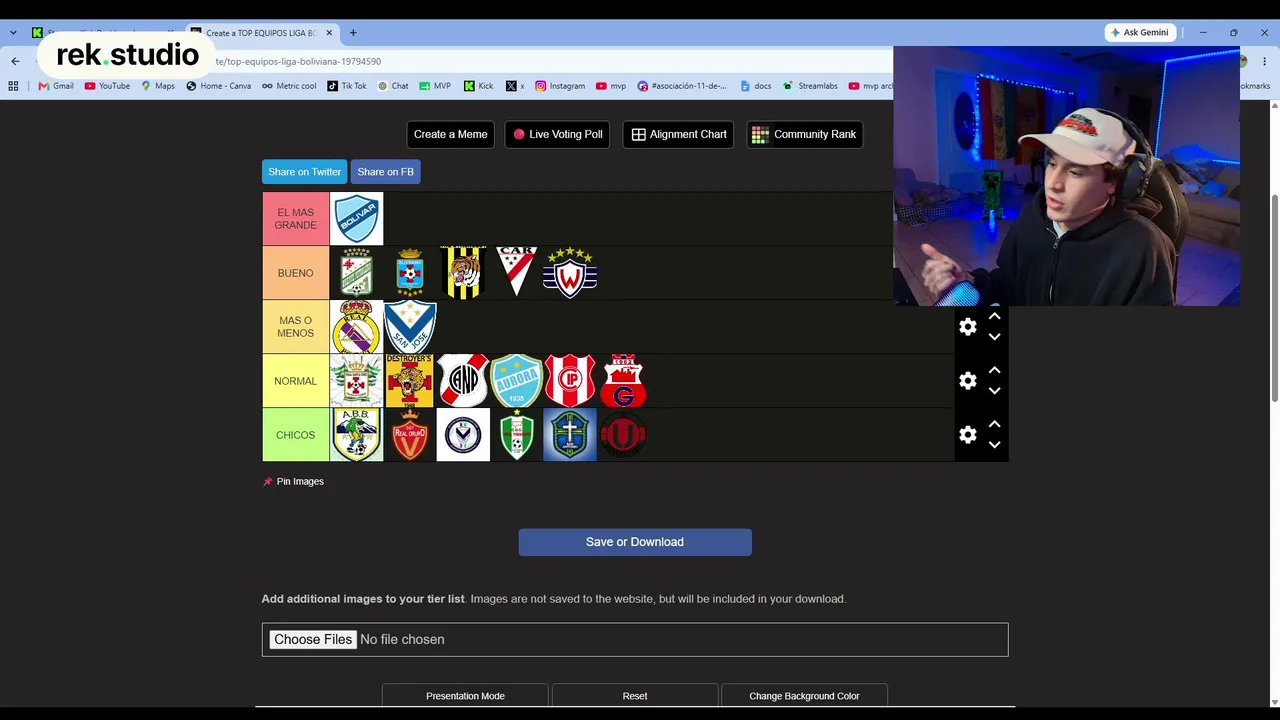Viewport: 1280px width, 720px height.
Task: Open the YouTube bookmark
Action: point(107,86)
